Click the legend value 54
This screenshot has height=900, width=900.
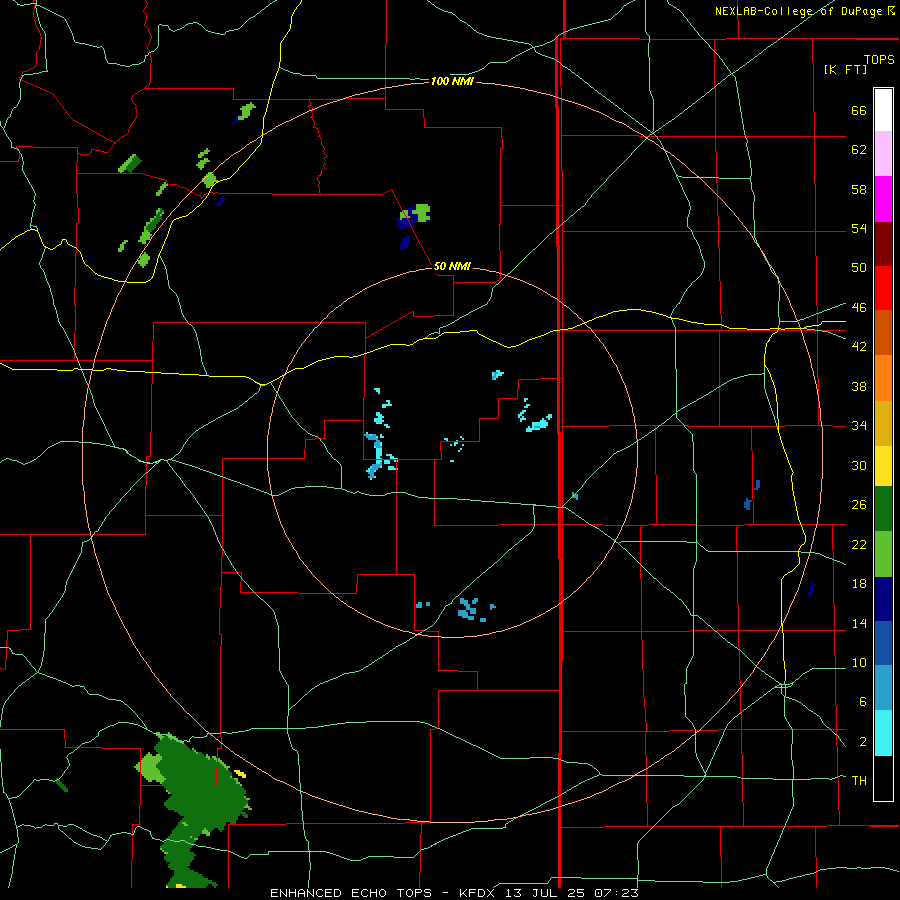pyautogui.click(x=859, y=228)
